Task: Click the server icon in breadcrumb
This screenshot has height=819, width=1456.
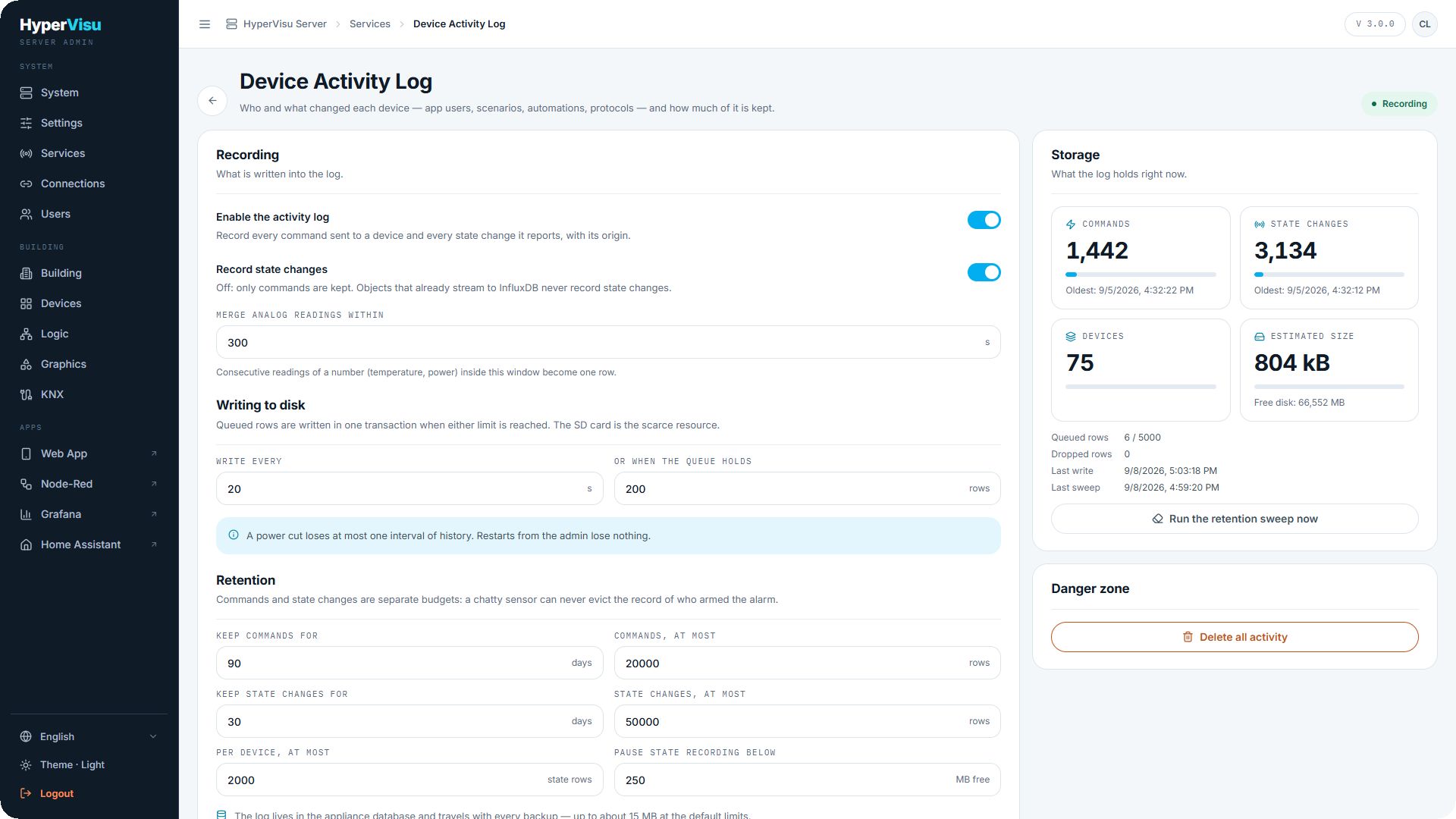Action: [x=231, y=24]
